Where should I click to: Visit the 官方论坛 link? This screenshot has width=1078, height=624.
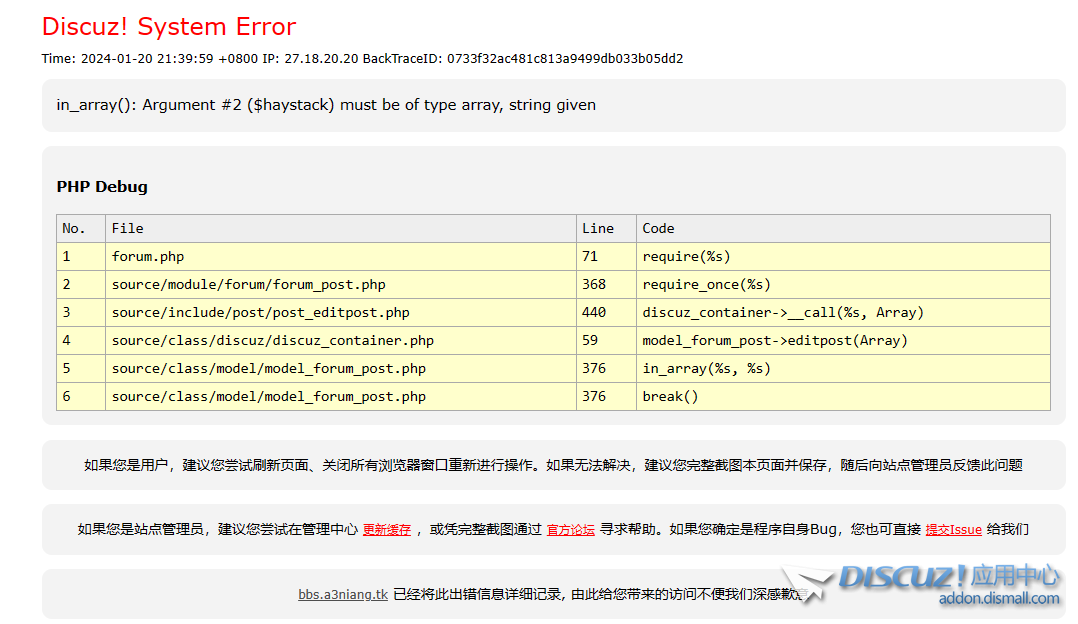click(570, 529)
